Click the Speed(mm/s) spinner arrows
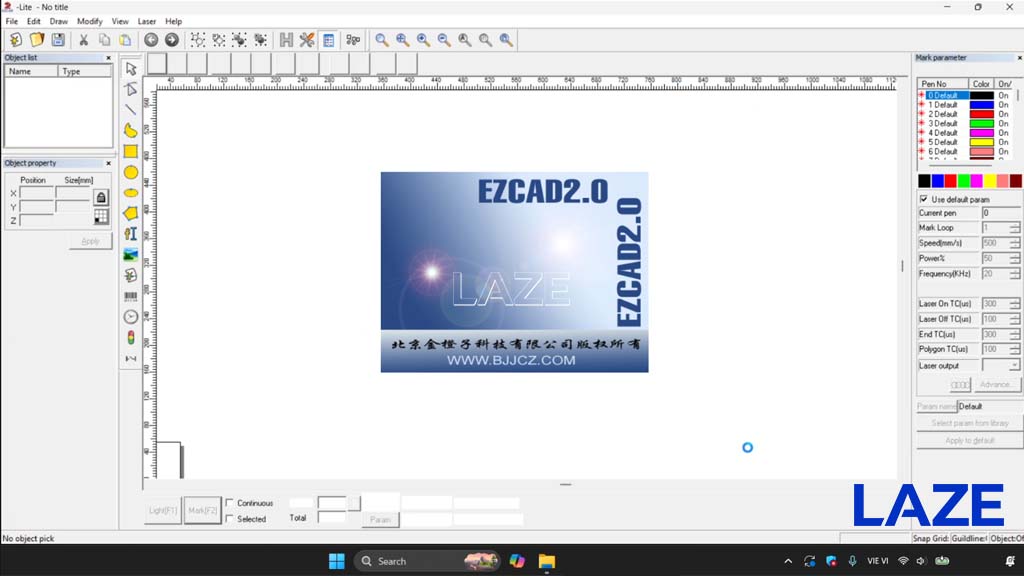This screenshot has width=1024, height=576. click(x=1014, y=243)
